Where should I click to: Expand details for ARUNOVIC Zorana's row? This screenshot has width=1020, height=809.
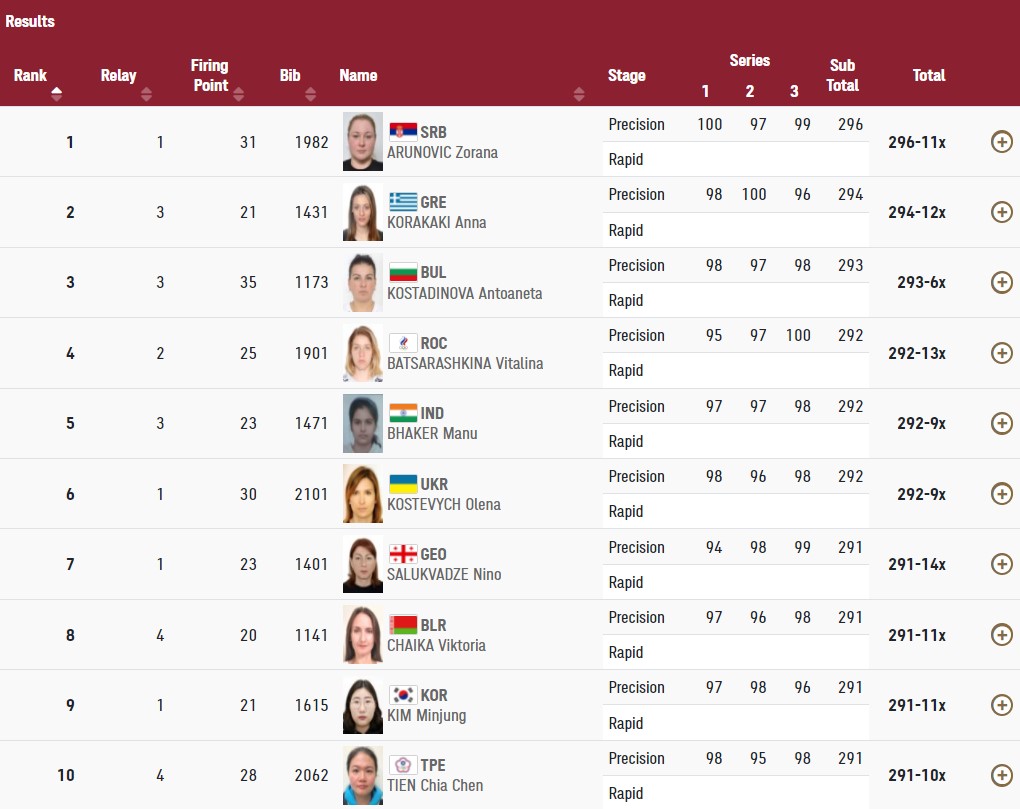tap(1001, 142)
